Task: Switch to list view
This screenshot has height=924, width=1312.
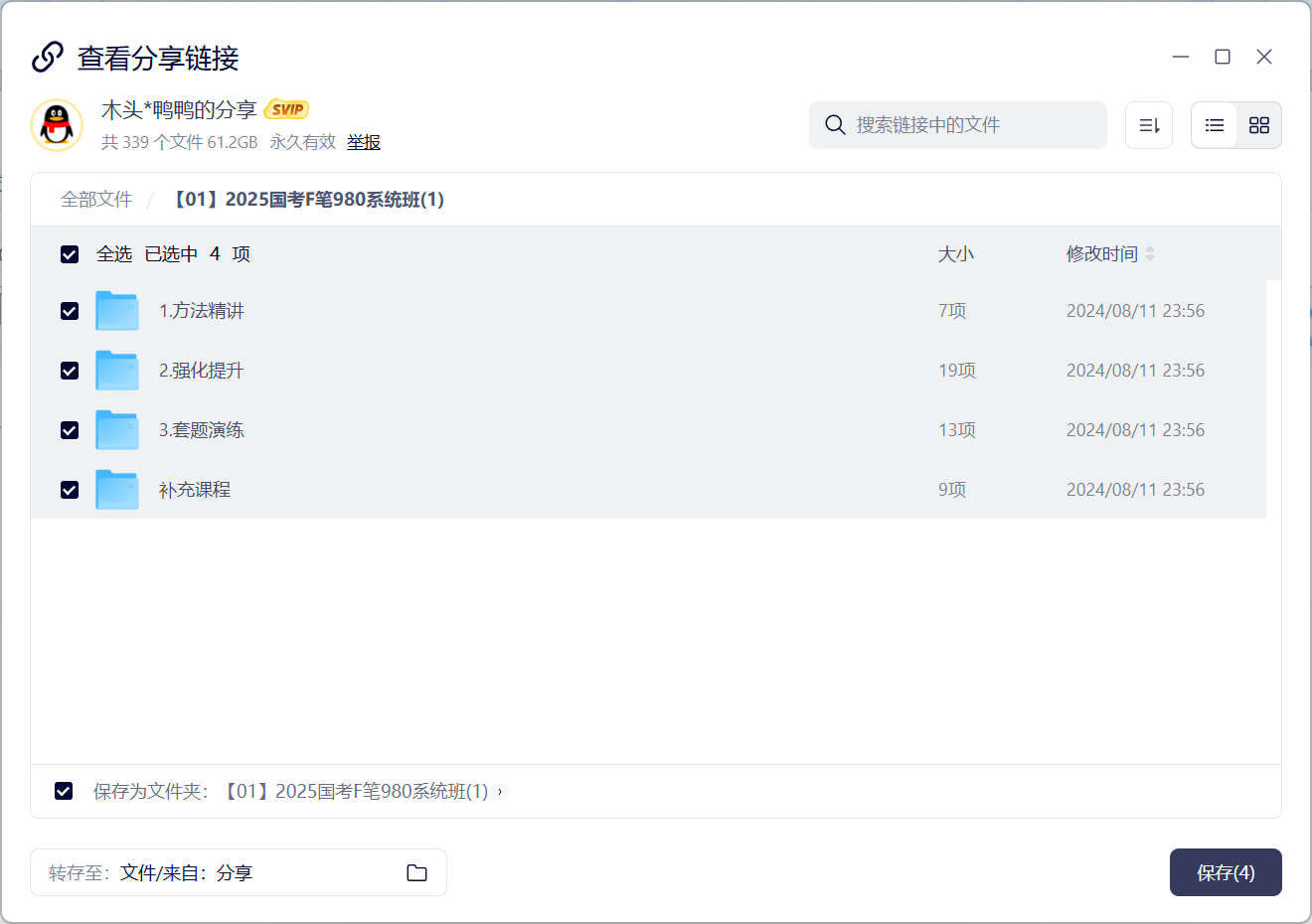Action: point(1214,125)
